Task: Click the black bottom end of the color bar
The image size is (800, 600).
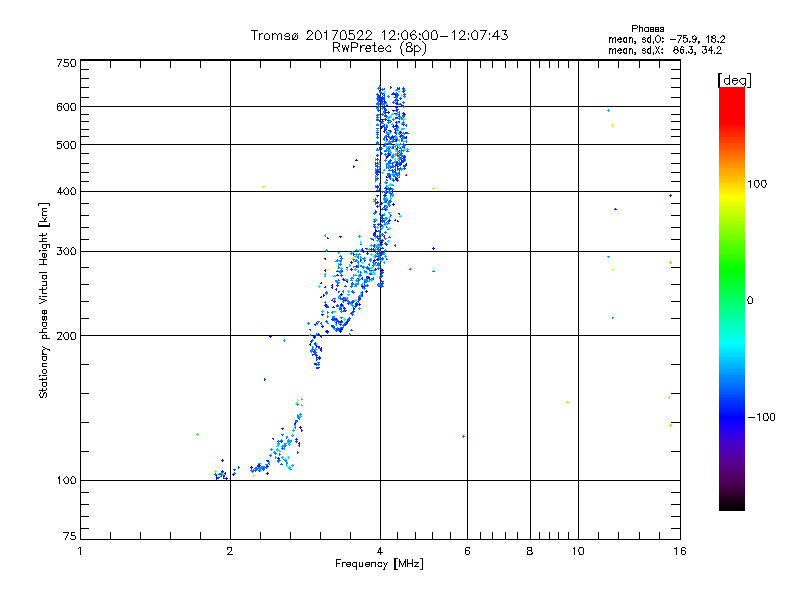Action: click(x=732, y=503)
